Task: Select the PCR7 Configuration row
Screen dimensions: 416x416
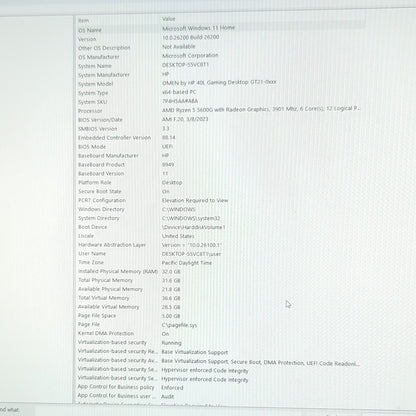Action: click(x=220, y=200)
